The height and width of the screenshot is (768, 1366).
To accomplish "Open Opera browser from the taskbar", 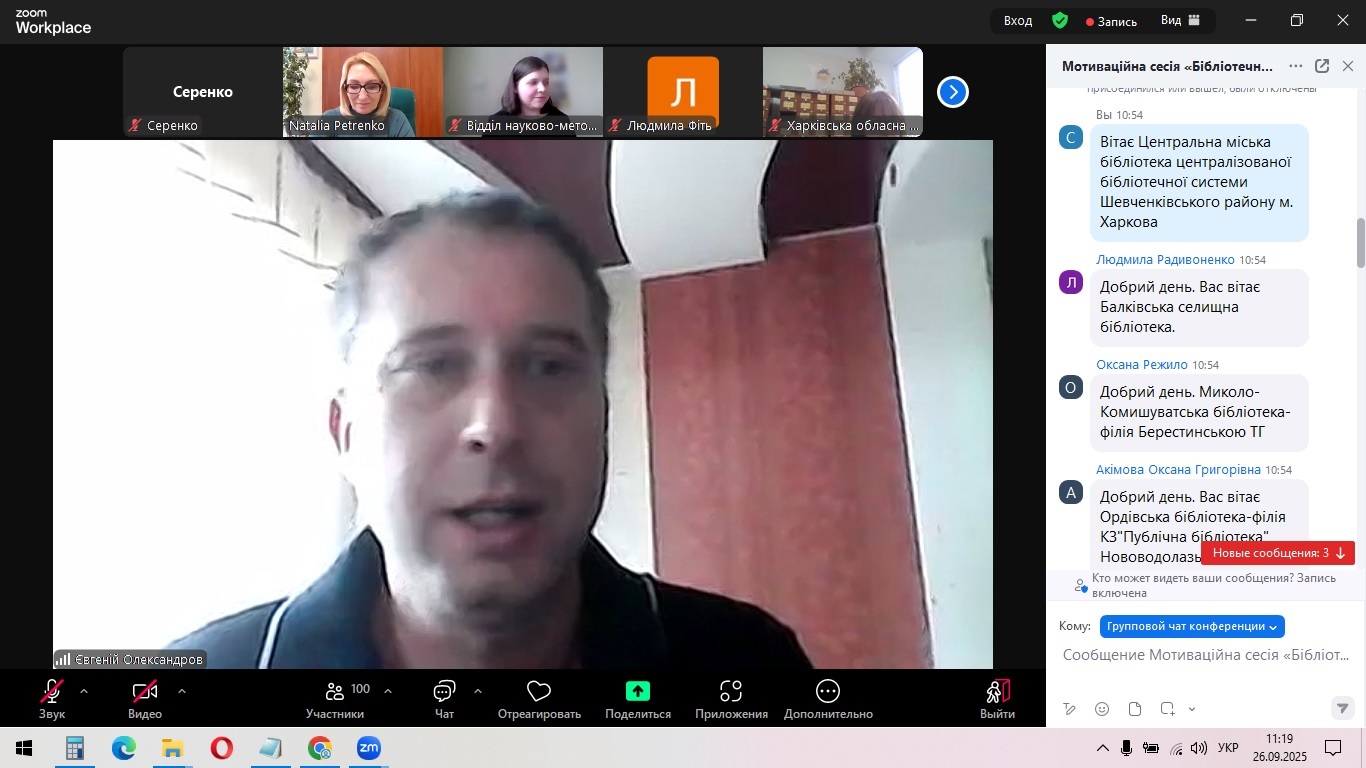I will click(221, 748).
